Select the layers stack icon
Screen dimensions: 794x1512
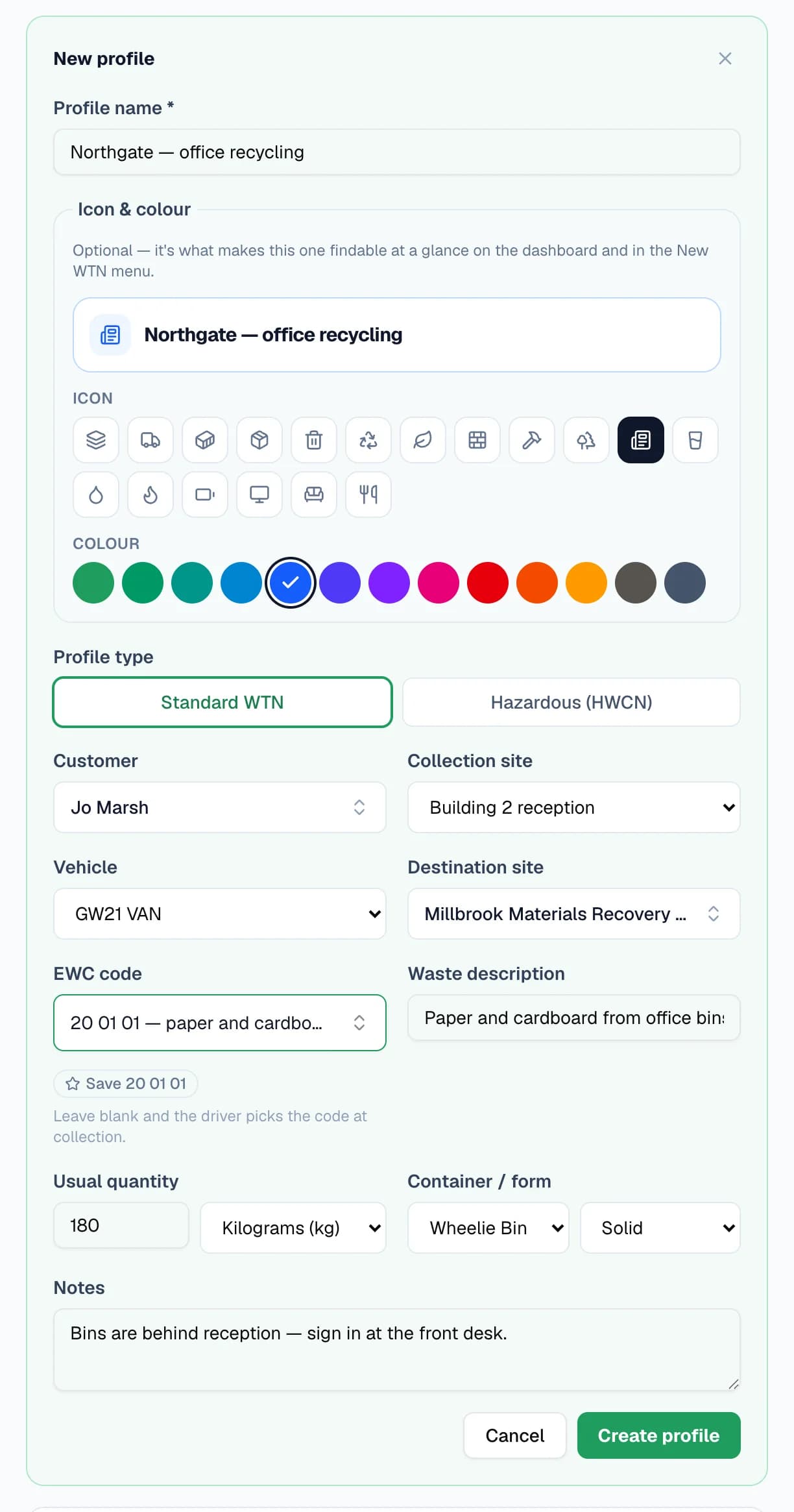point(96,440)
